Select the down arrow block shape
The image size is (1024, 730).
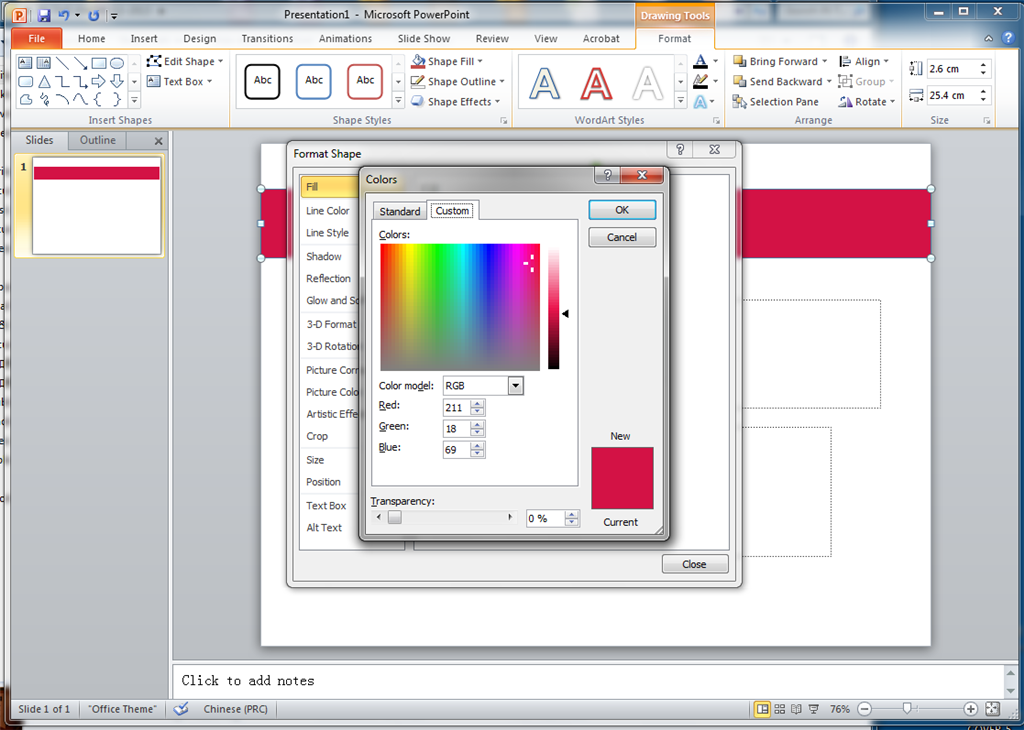point(117,82)
